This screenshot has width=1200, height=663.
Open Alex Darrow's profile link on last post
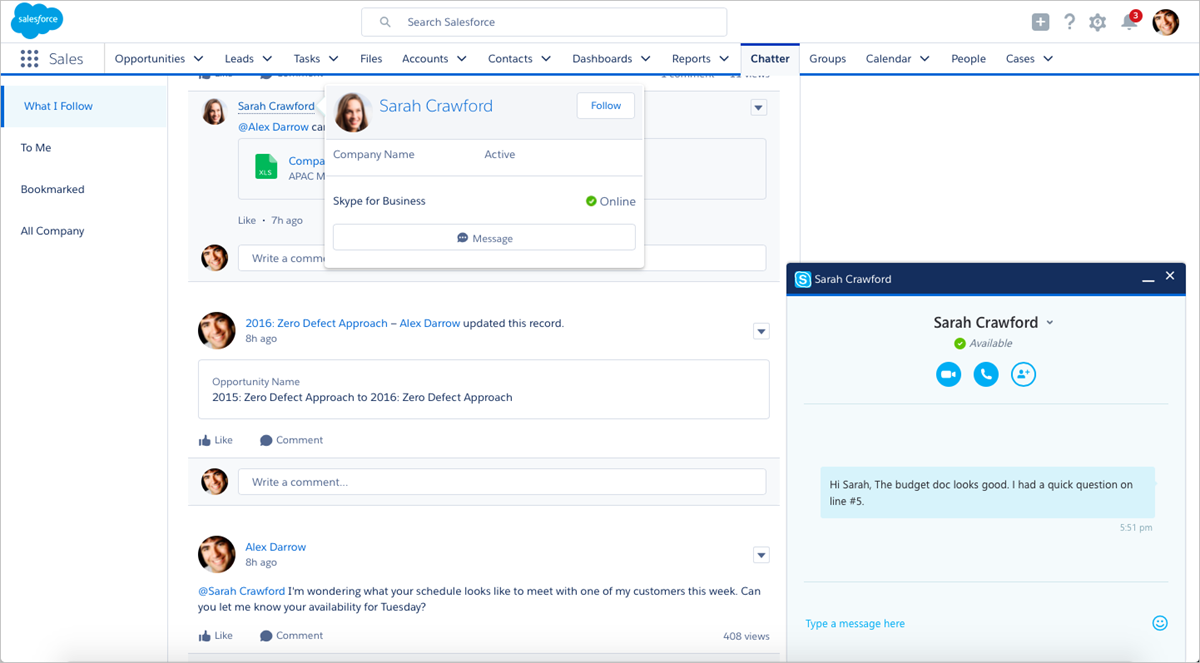click(276, 547)
